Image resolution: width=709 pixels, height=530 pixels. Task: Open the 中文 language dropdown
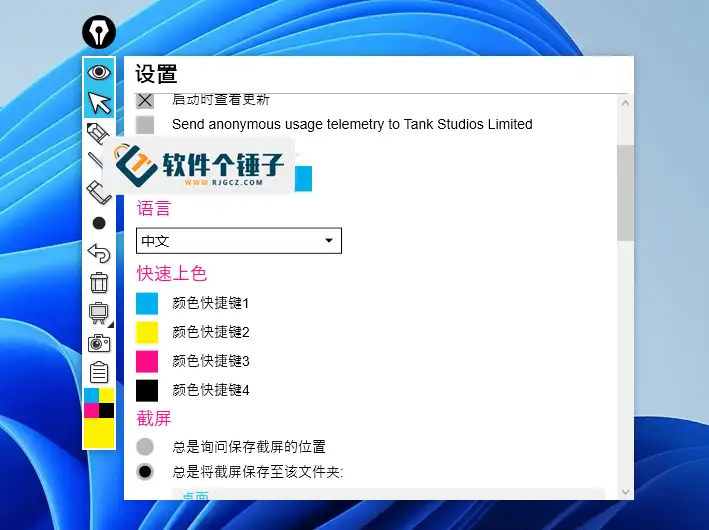pyautogui.click(x=239, y=241)
